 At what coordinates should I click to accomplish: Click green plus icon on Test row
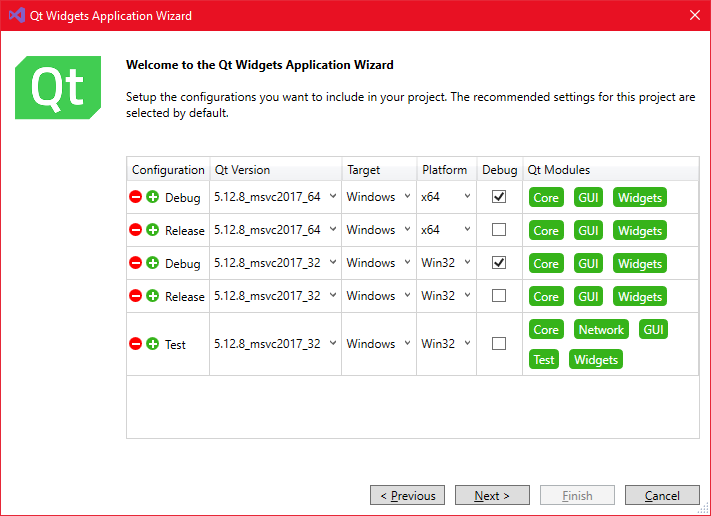(153, 344)
